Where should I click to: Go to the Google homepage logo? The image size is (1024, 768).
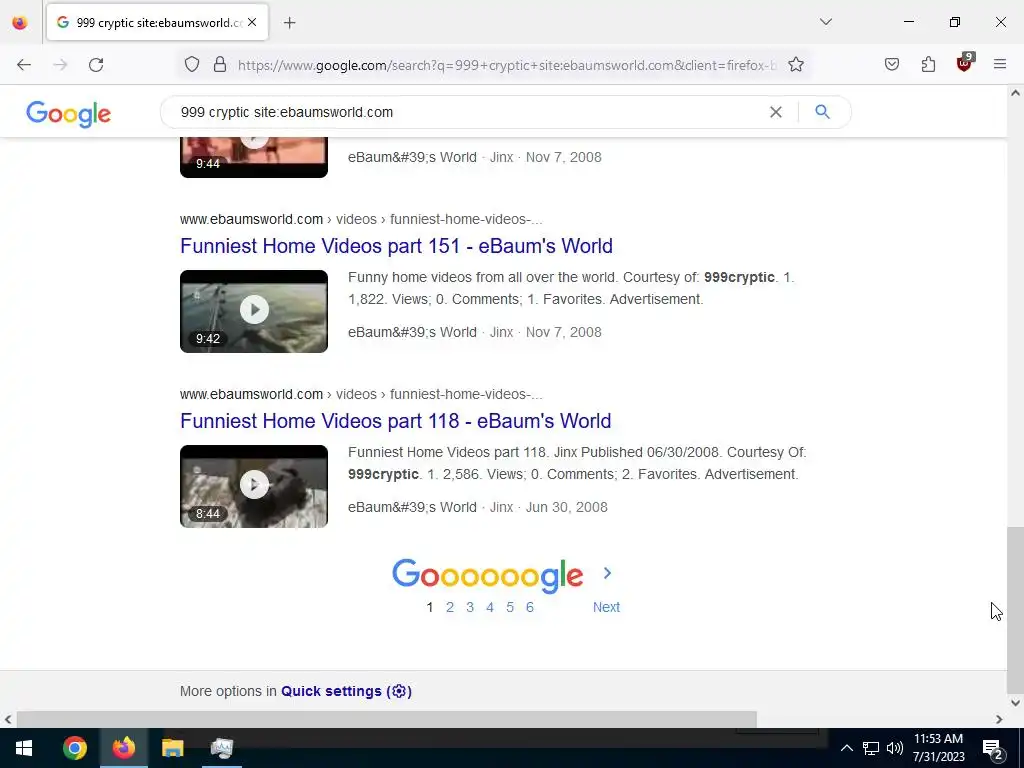(69, 114)
